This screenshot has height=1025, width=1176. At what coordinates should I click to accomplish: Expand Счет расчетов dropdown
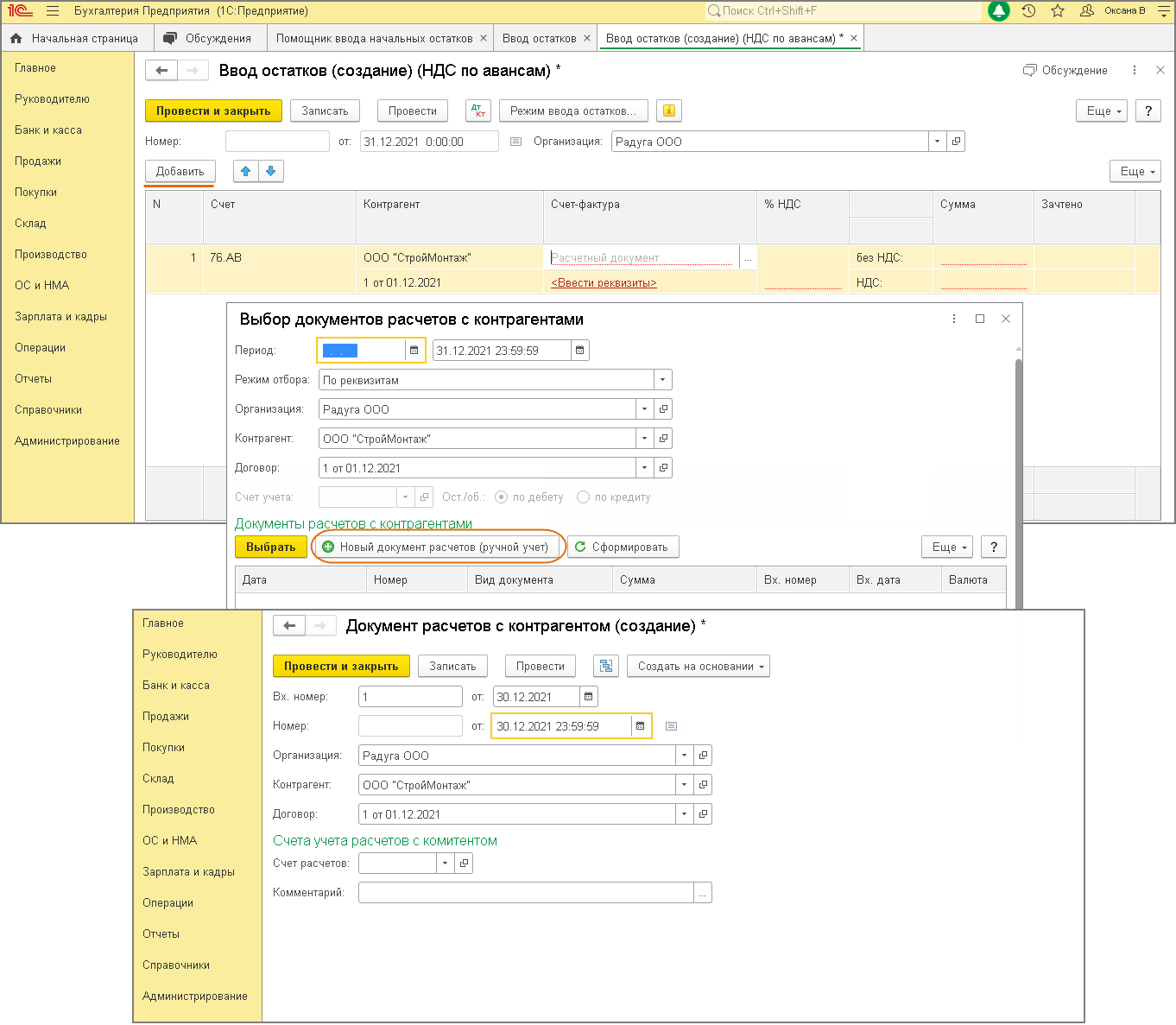(445, 863)
